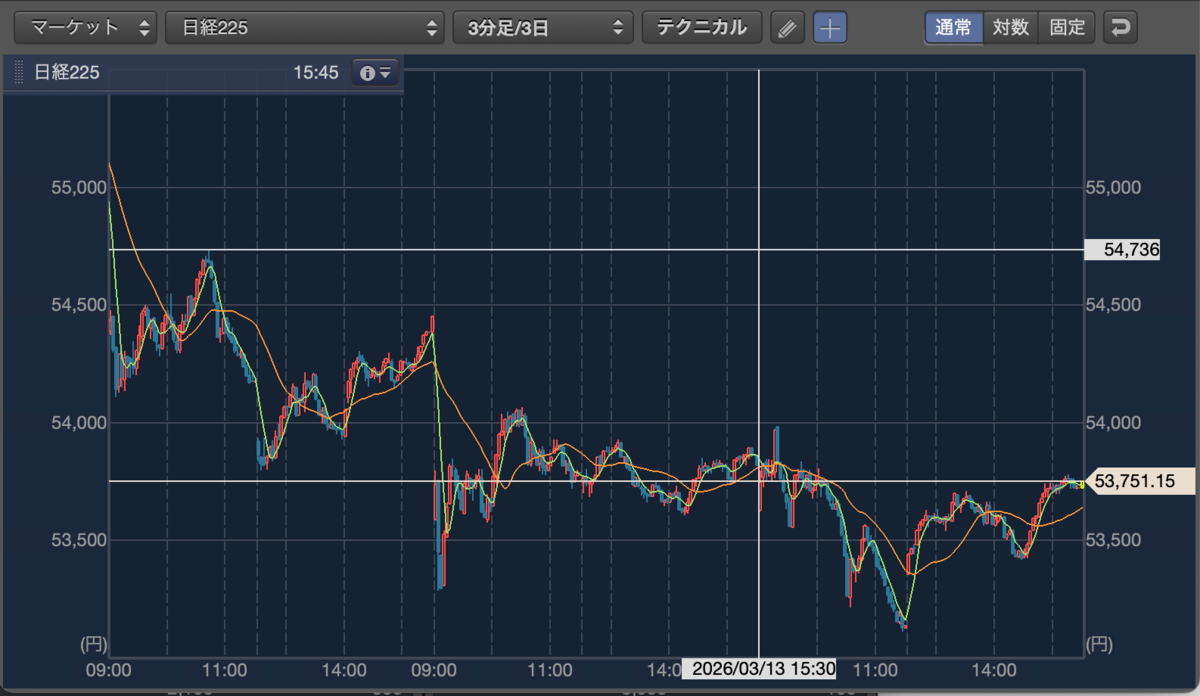
Task: Click the 15:45 time in the panel header
Action: [x=315, y=73]
